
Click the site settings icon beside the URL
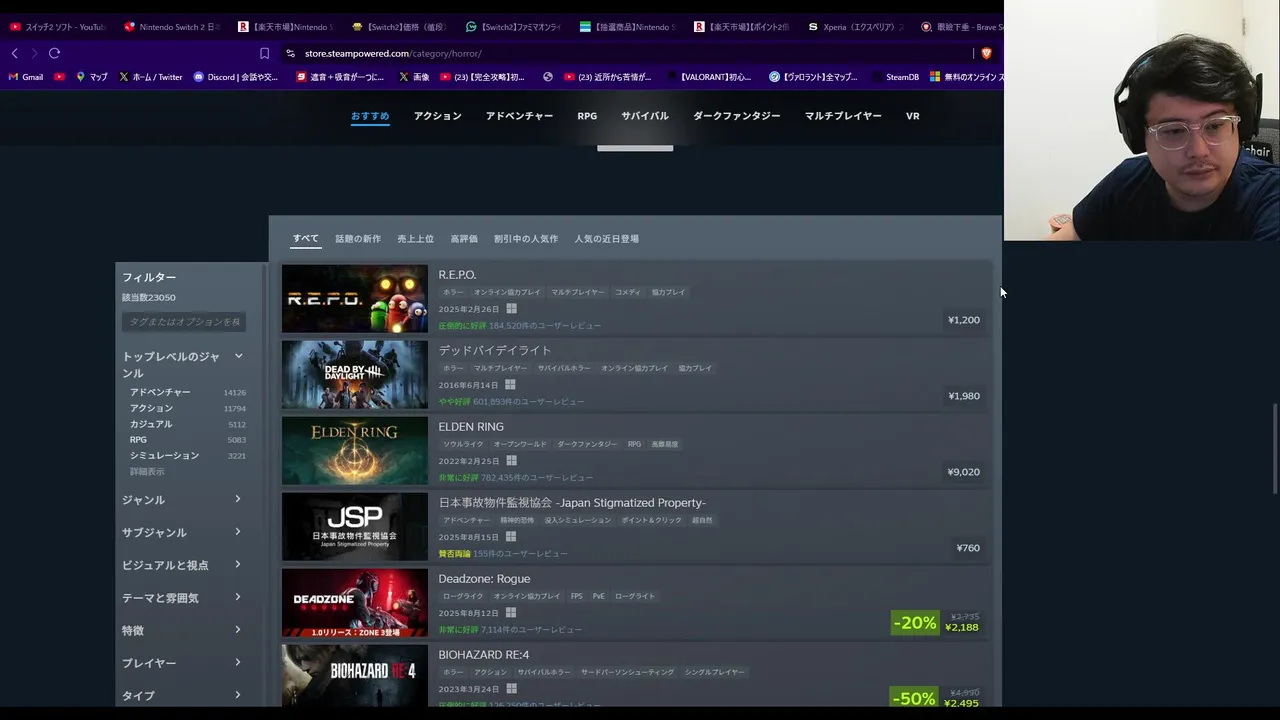click(x=290, y=53)
